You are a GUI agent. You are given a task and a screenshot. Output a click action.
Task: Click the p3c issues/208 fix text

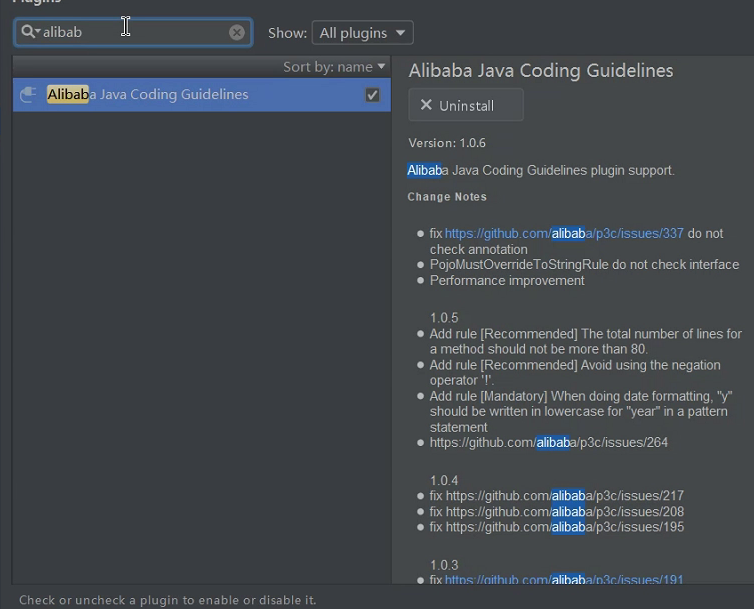556,511
